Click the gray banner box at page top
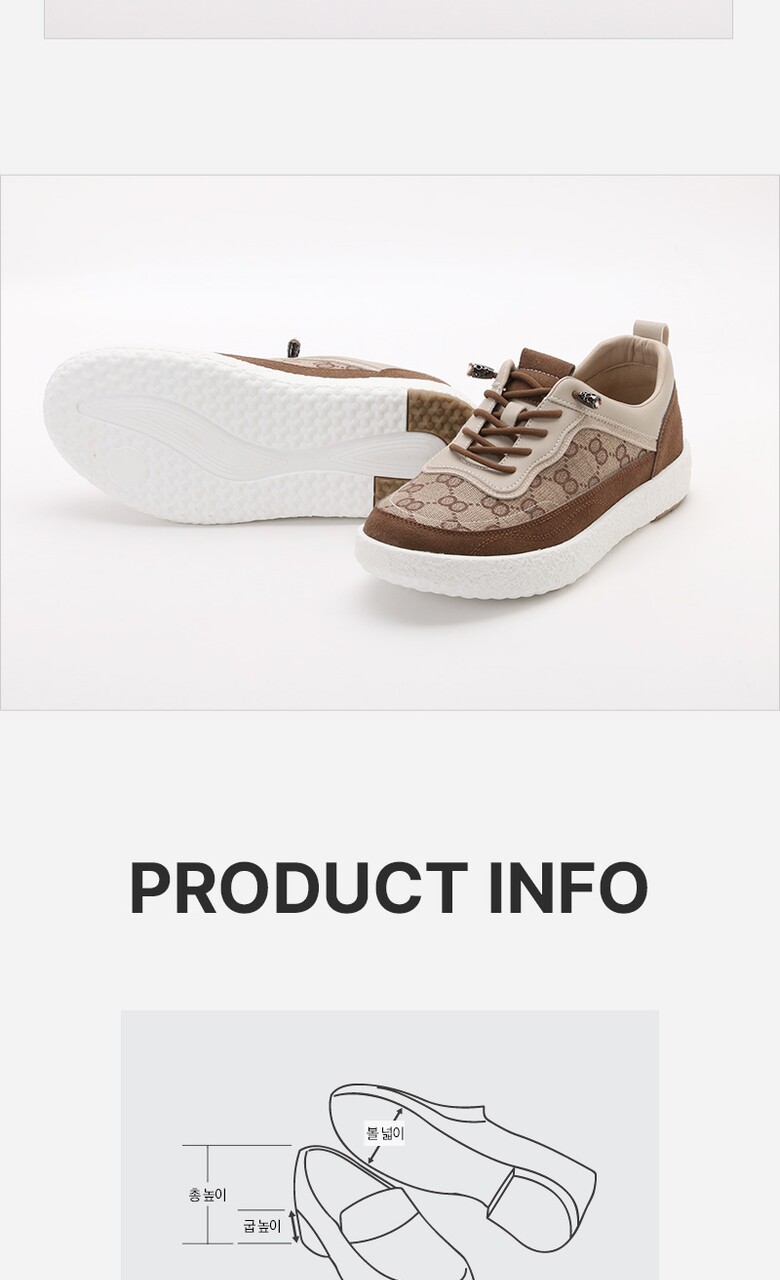780x1280 pixels. 388,19
